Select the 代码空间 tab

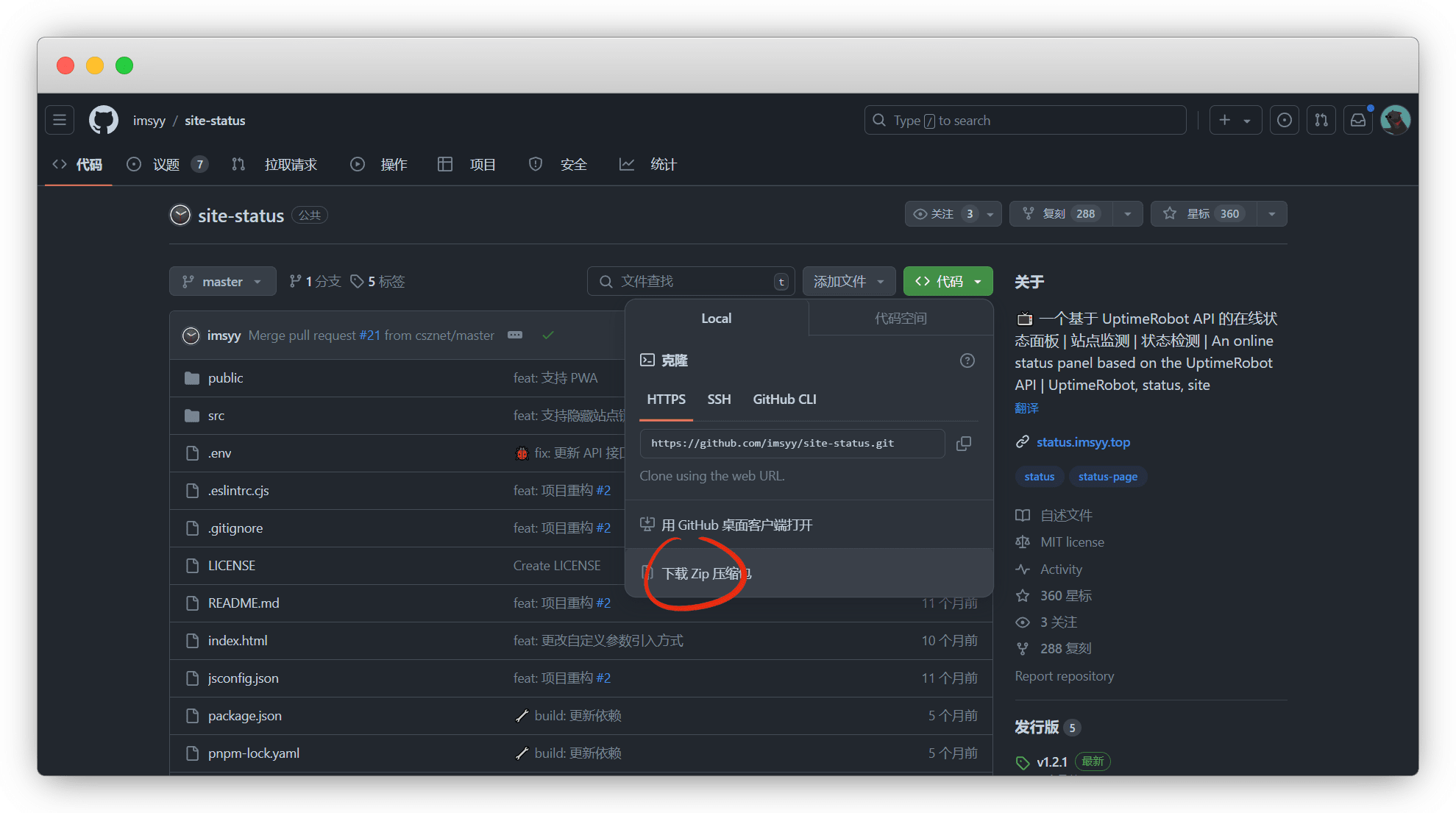[901, 319]
